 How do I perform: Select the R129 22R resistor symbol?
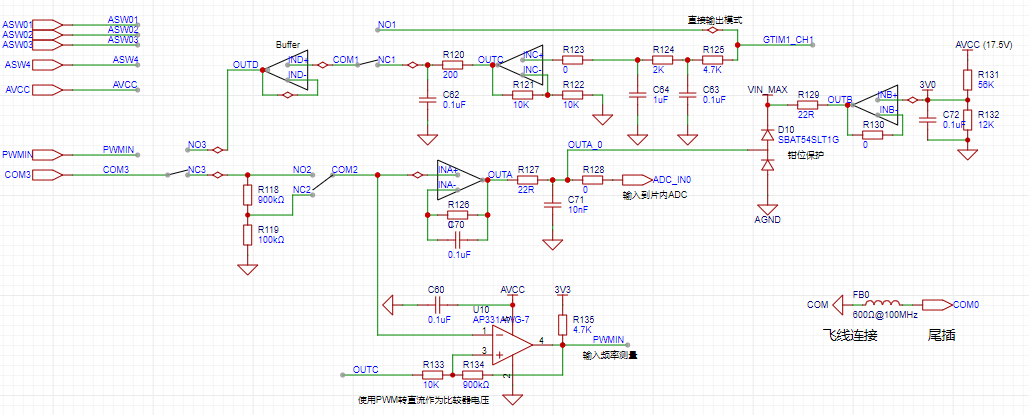coord(808,104)
